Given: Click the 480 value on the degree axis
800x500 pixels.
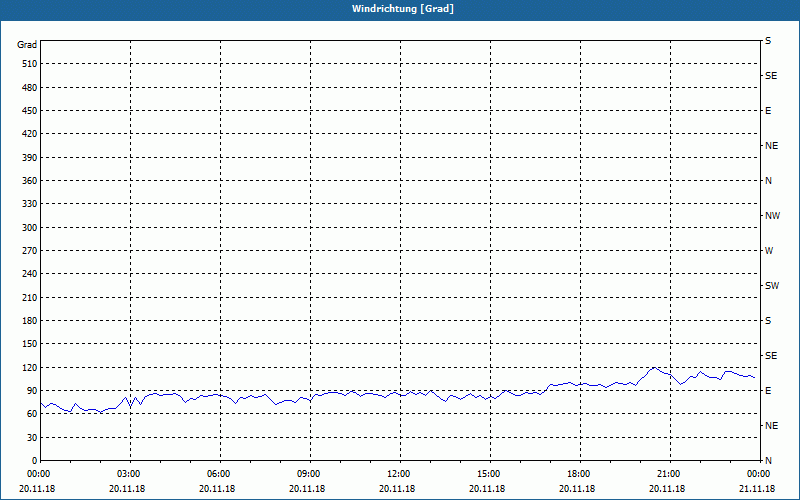Looking at the screenshot, I should pyautogui.click(x=30, y=88).
